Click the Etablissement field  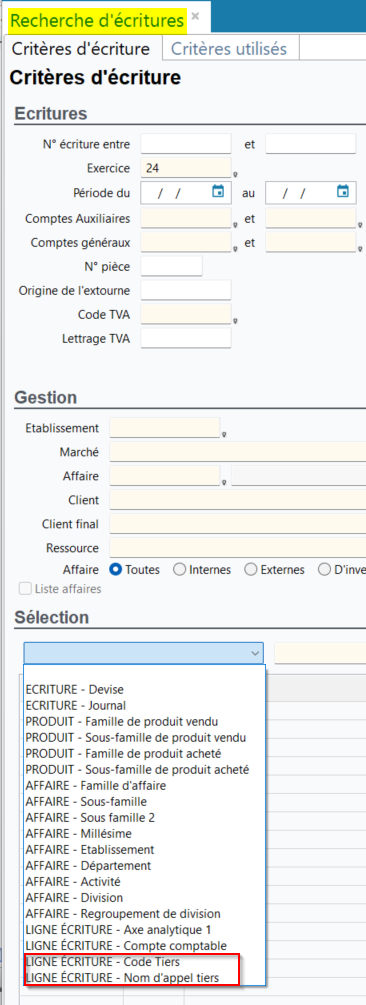(165, 428)
